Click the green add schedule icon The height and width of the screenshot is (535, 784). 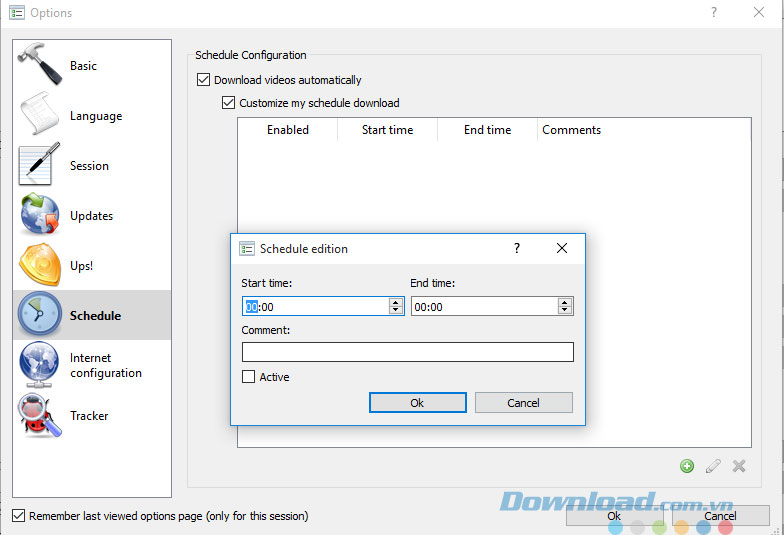(x=687, y=466)
